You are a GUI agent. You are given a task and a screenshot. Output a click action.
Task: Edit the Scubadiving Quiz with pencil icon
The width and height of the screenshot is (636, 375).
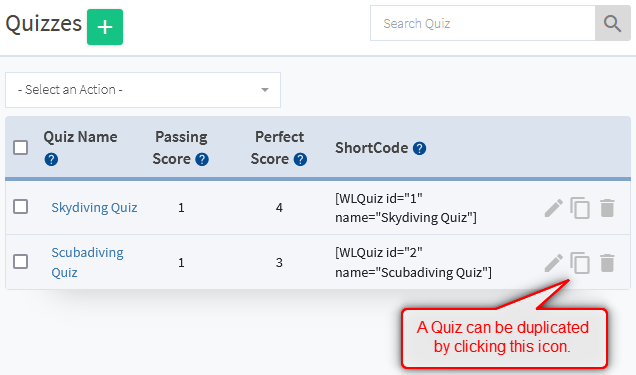point(553,263)
